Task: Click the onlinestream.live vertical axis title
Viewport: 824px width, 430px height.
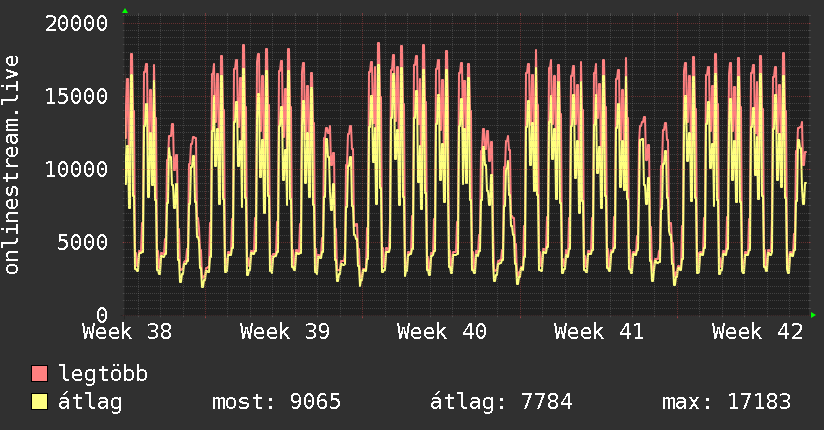Action: 11,165
